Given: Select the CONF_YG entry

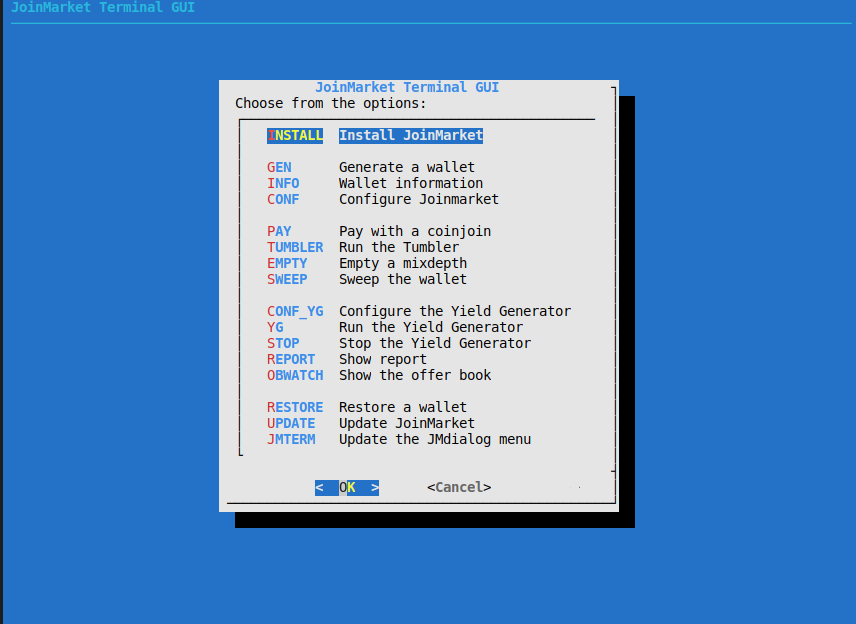Looking at the screenshot, I should [295, 311].
